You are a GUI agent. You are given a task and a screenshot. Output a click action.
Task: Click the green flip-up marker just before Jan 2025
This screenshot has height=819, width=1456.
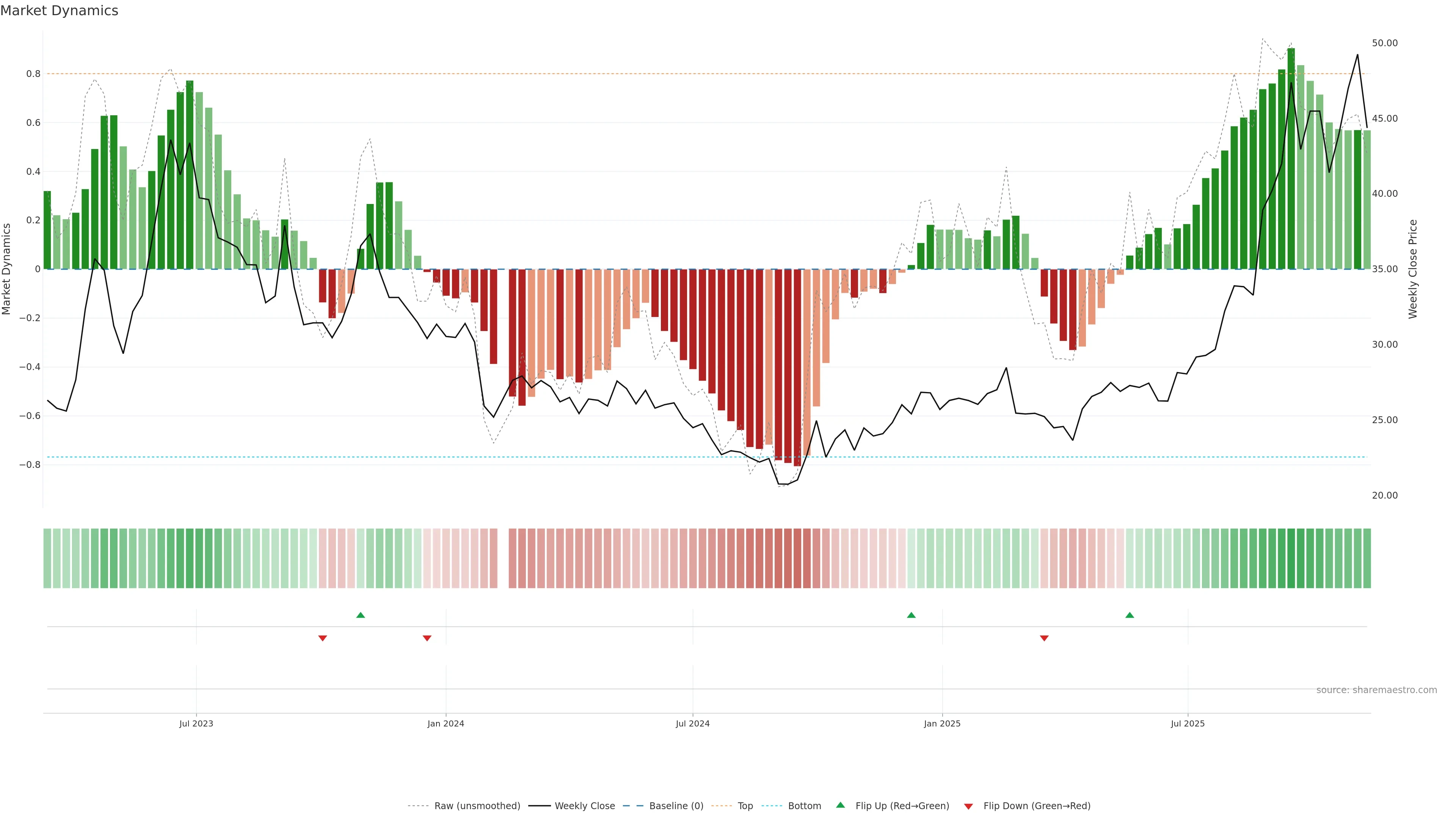tap(911, 615)
